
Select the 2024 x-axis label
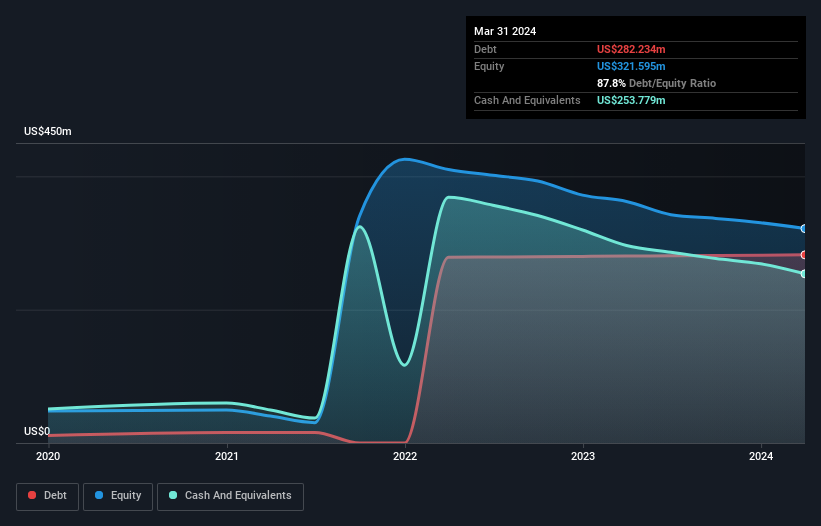(x=761, y=456)
